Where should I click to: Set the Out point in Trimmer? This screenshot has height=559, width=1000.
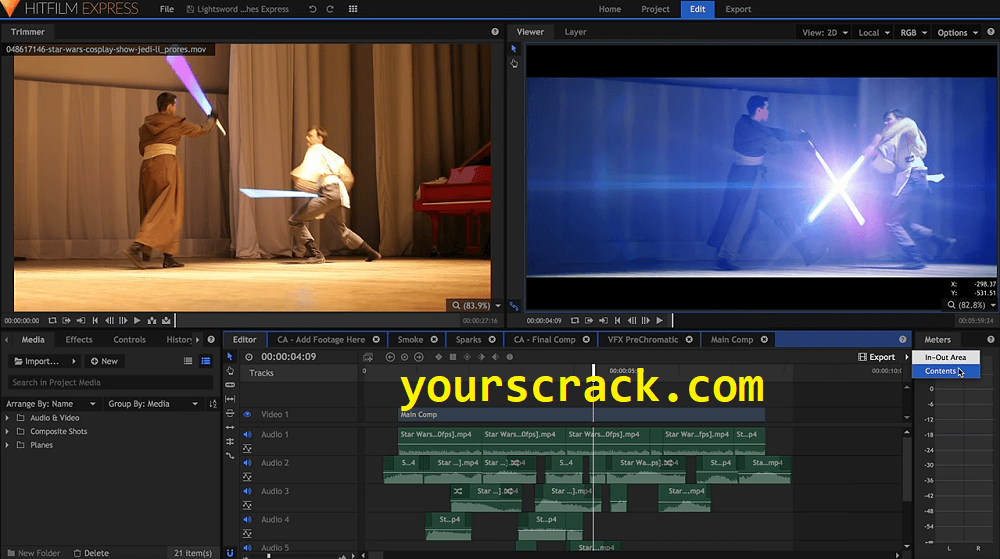pyautogui.click(x=80, y=321)
